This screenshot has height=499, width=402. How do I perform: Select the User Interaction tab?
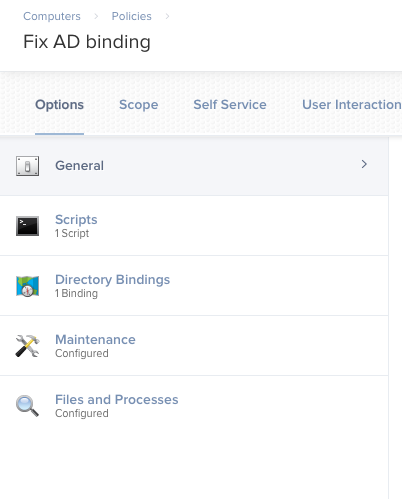tap(352, 105)
